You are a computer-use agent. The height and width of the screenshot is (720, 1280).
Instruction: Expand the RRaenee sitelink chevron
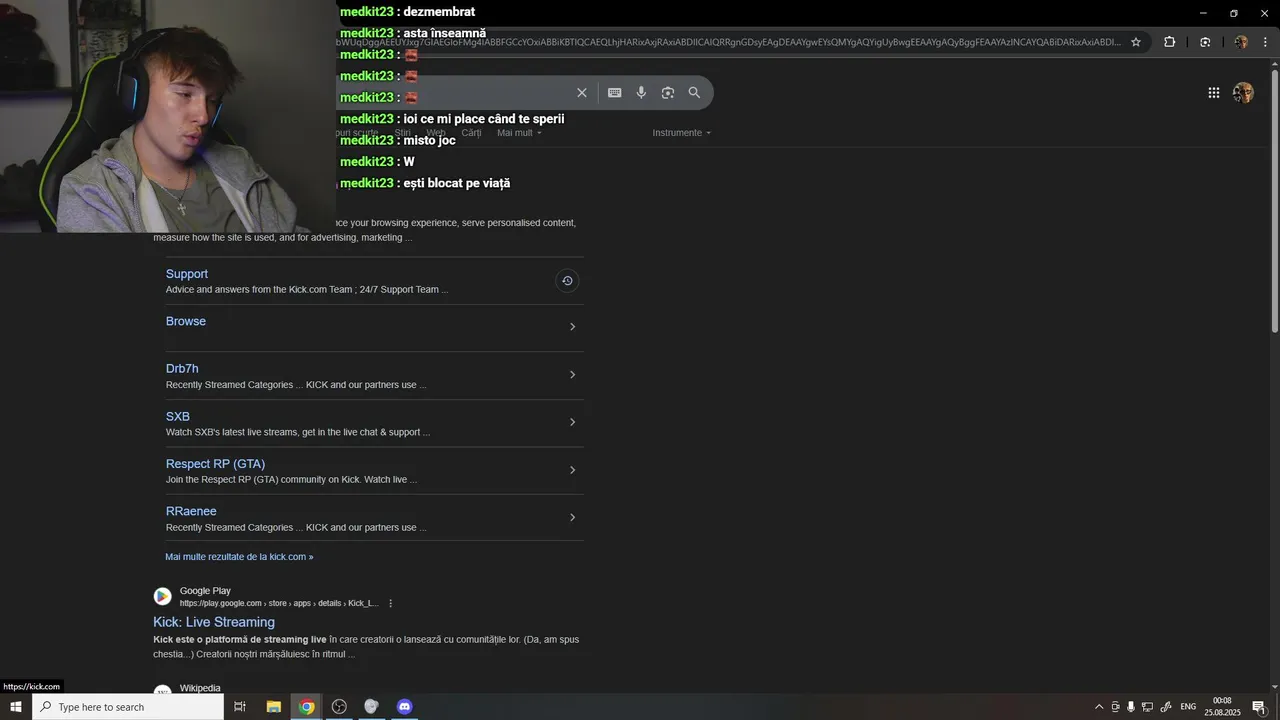[x=572, y=518]
